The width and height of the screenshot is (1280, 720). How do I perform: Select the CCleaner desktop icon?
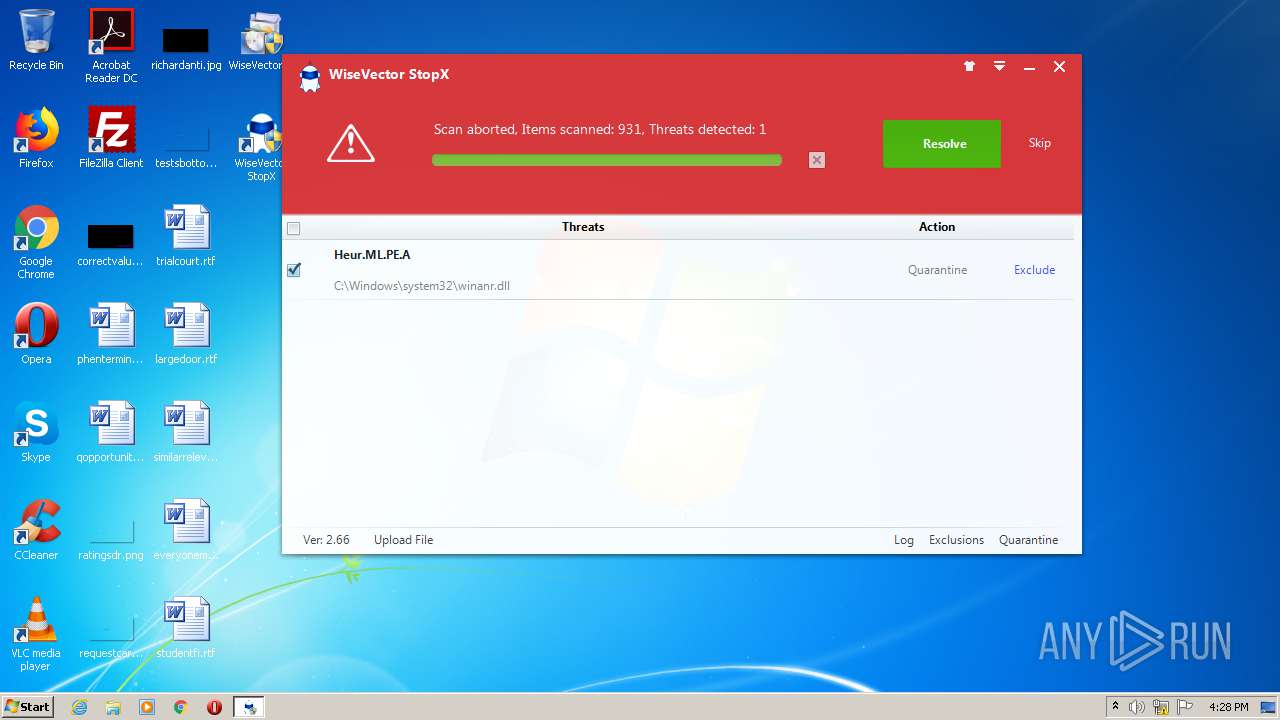click(x=36, y=530)
